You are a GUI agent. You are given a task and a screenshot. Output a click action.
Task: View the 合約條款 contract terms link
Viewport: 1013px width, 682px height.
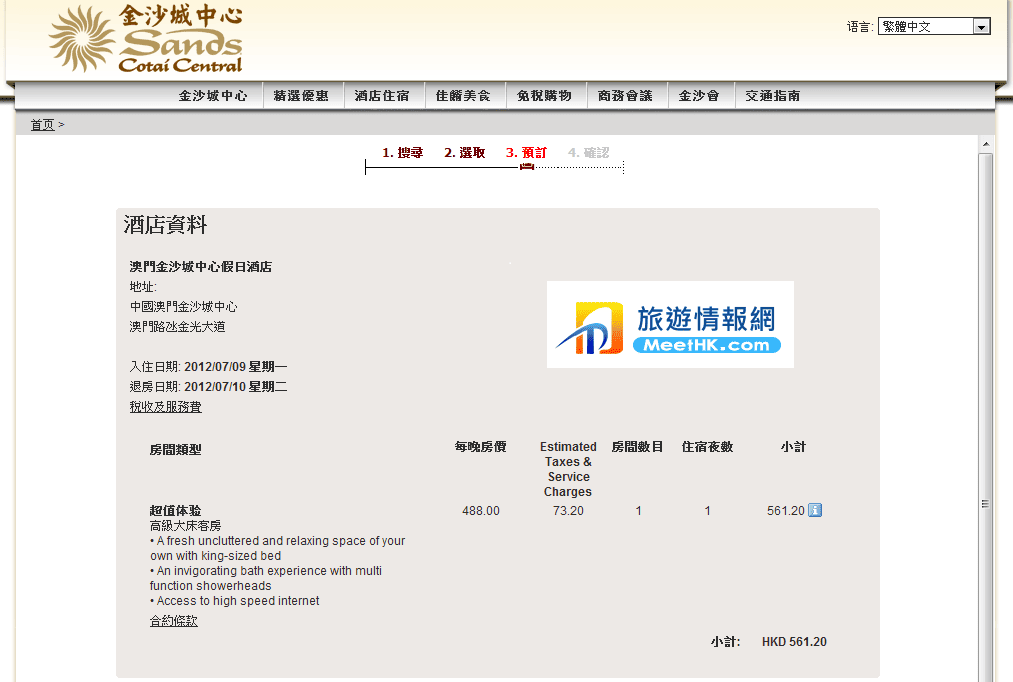coord(174,621)
